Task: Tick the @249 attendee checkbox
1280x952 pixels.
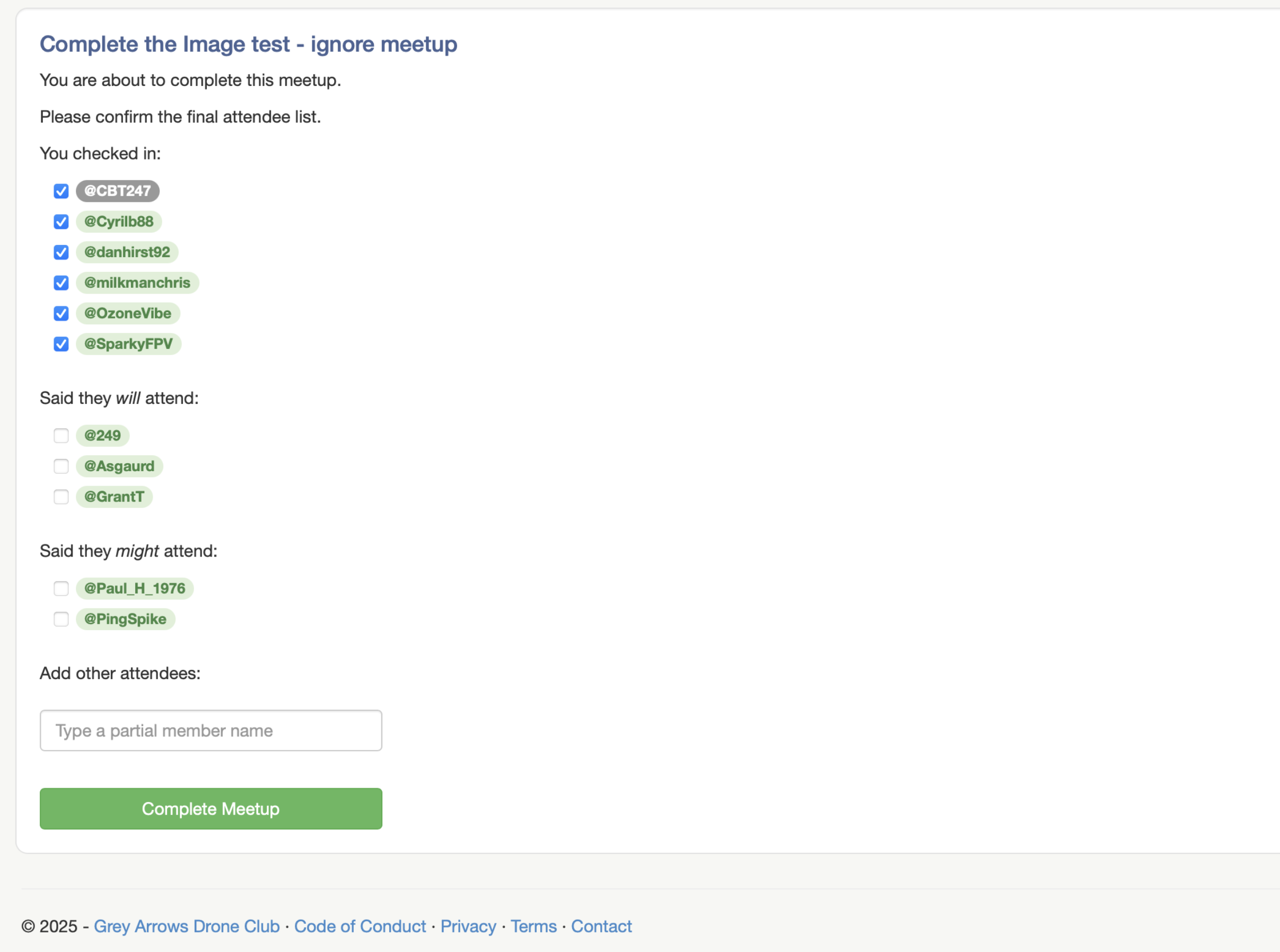Action: pos(61,436)
